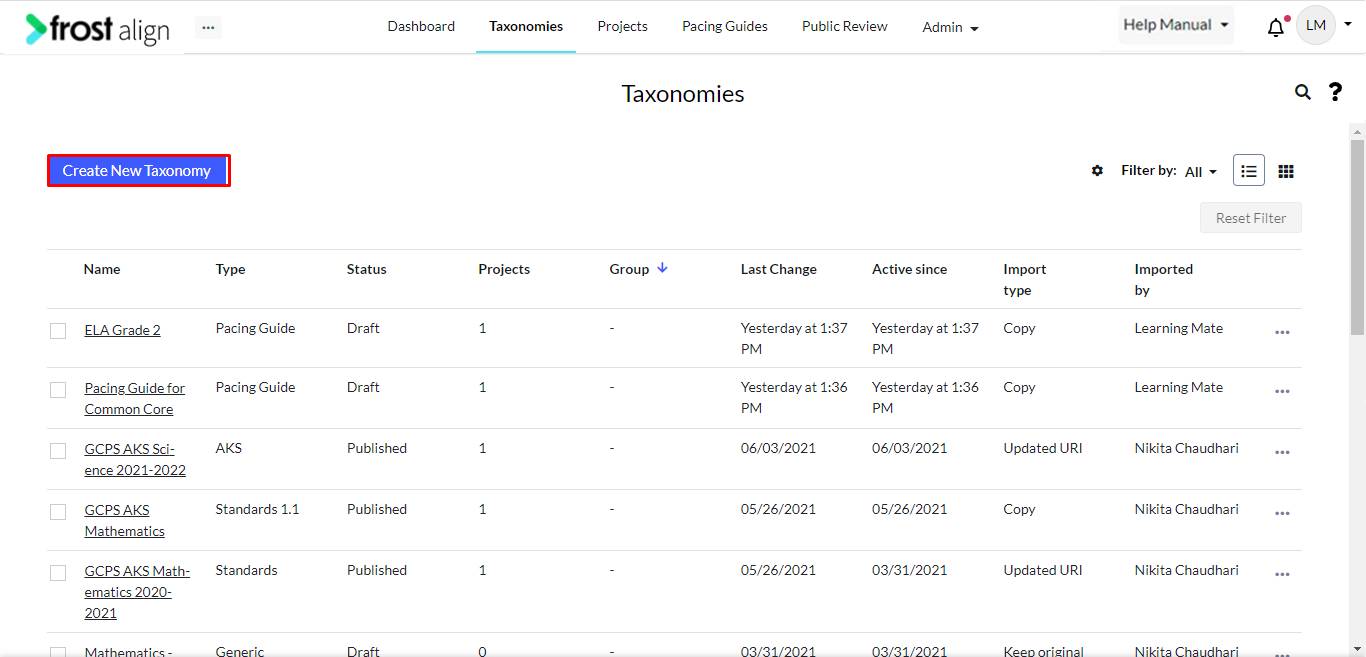Click the Create New Taxonomy button
The image size is (1366, 657).
click(x=138, y=170)
